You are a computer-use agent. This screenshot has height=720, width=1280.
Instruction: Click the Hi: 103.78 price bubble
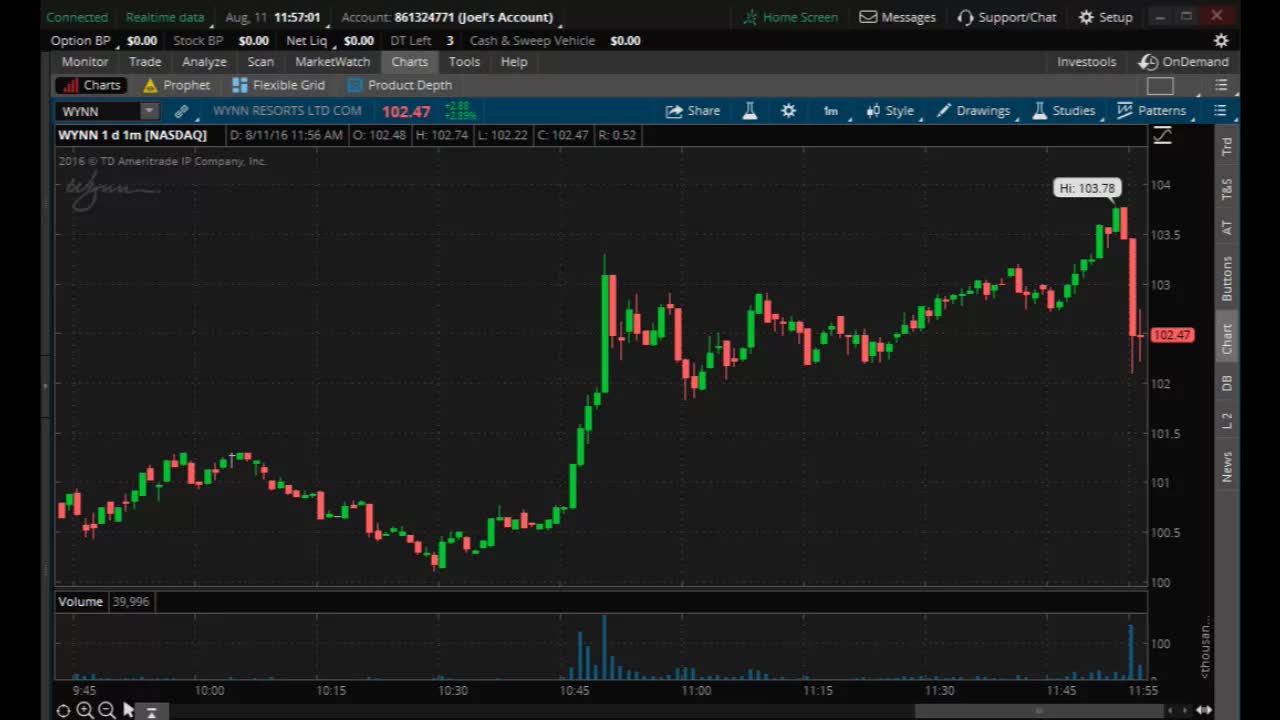[1087, 188]
